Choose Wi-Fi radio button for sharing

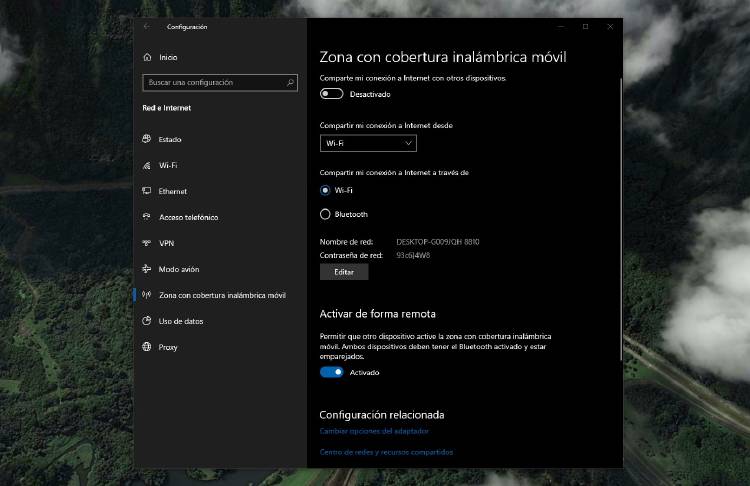click(325, 190)
